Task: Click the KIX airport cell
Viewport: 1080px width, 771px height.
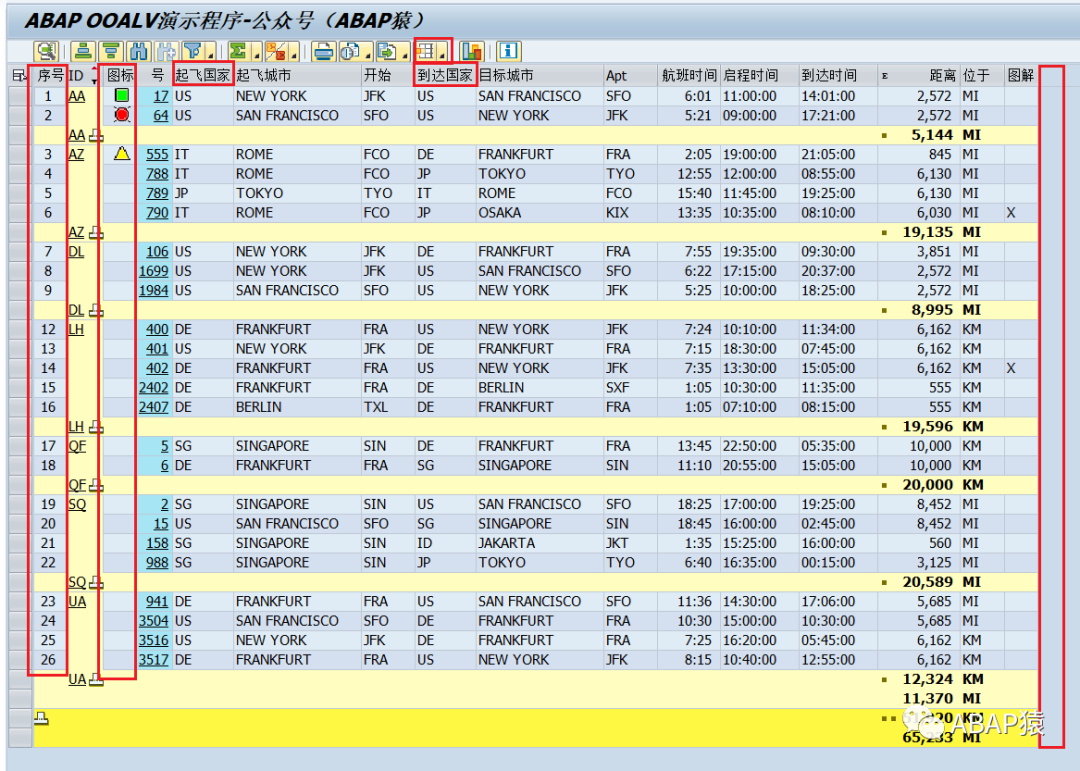Action: click(x=630, y=213)
